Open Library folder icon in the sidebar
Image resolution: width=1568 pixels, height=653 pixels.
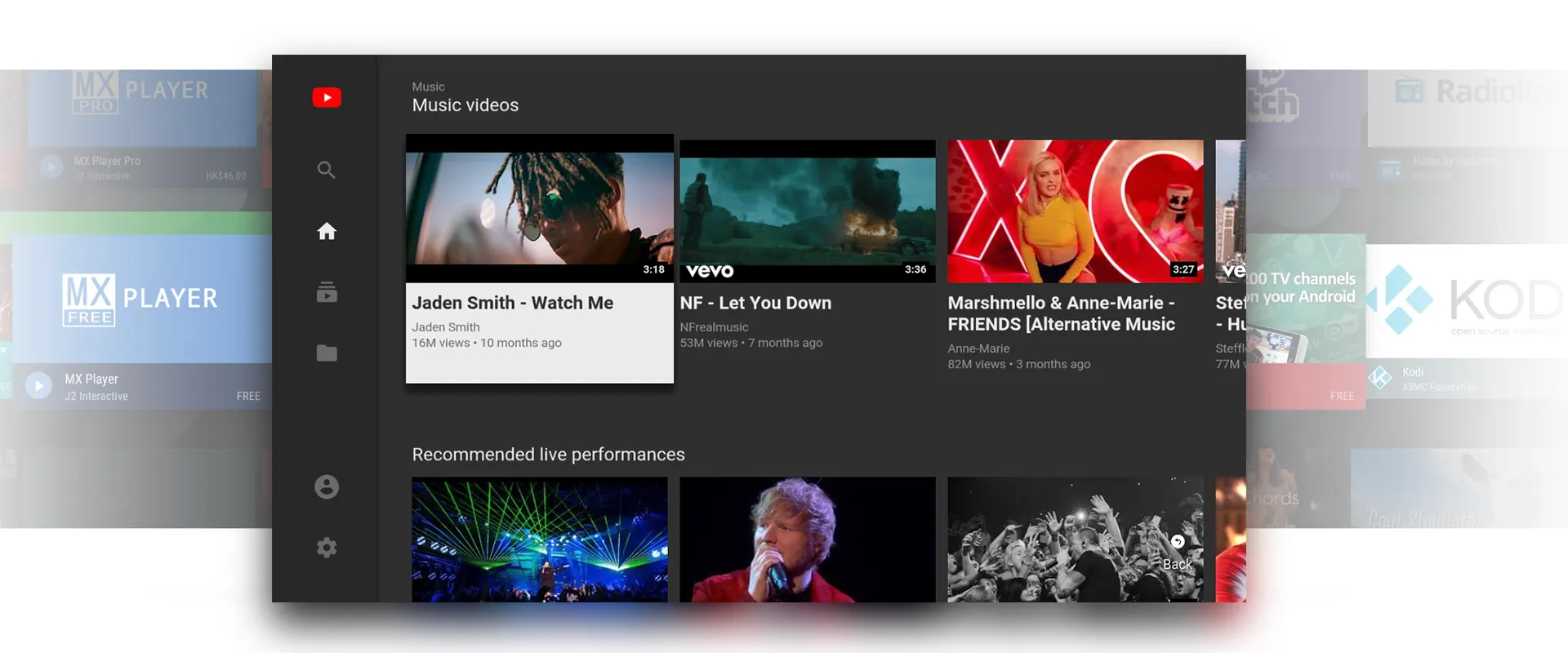pos(327,353)
